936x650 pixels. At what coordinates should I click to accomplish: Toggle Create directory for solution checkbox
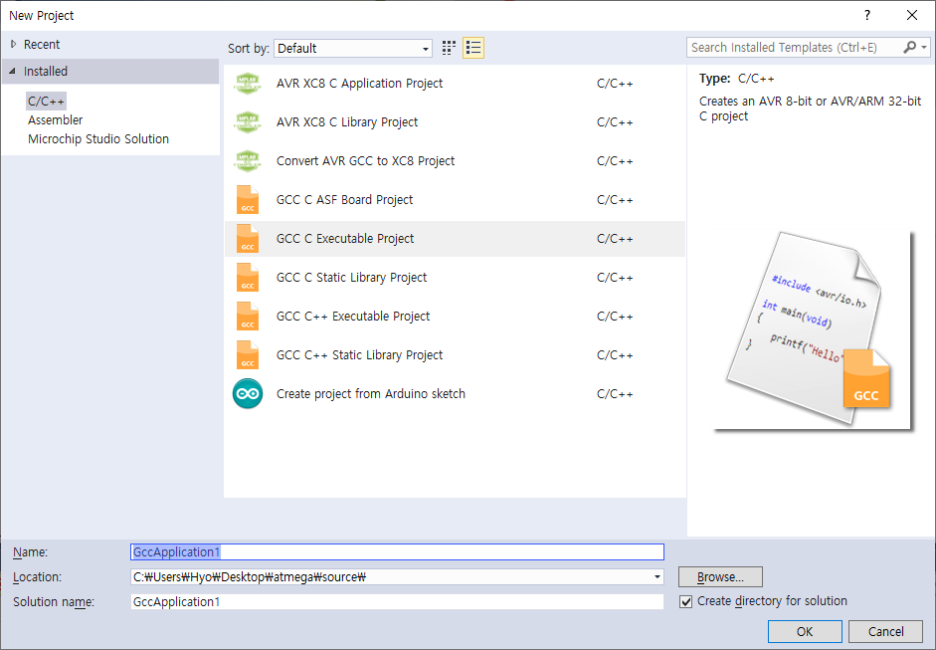point(686,602)
